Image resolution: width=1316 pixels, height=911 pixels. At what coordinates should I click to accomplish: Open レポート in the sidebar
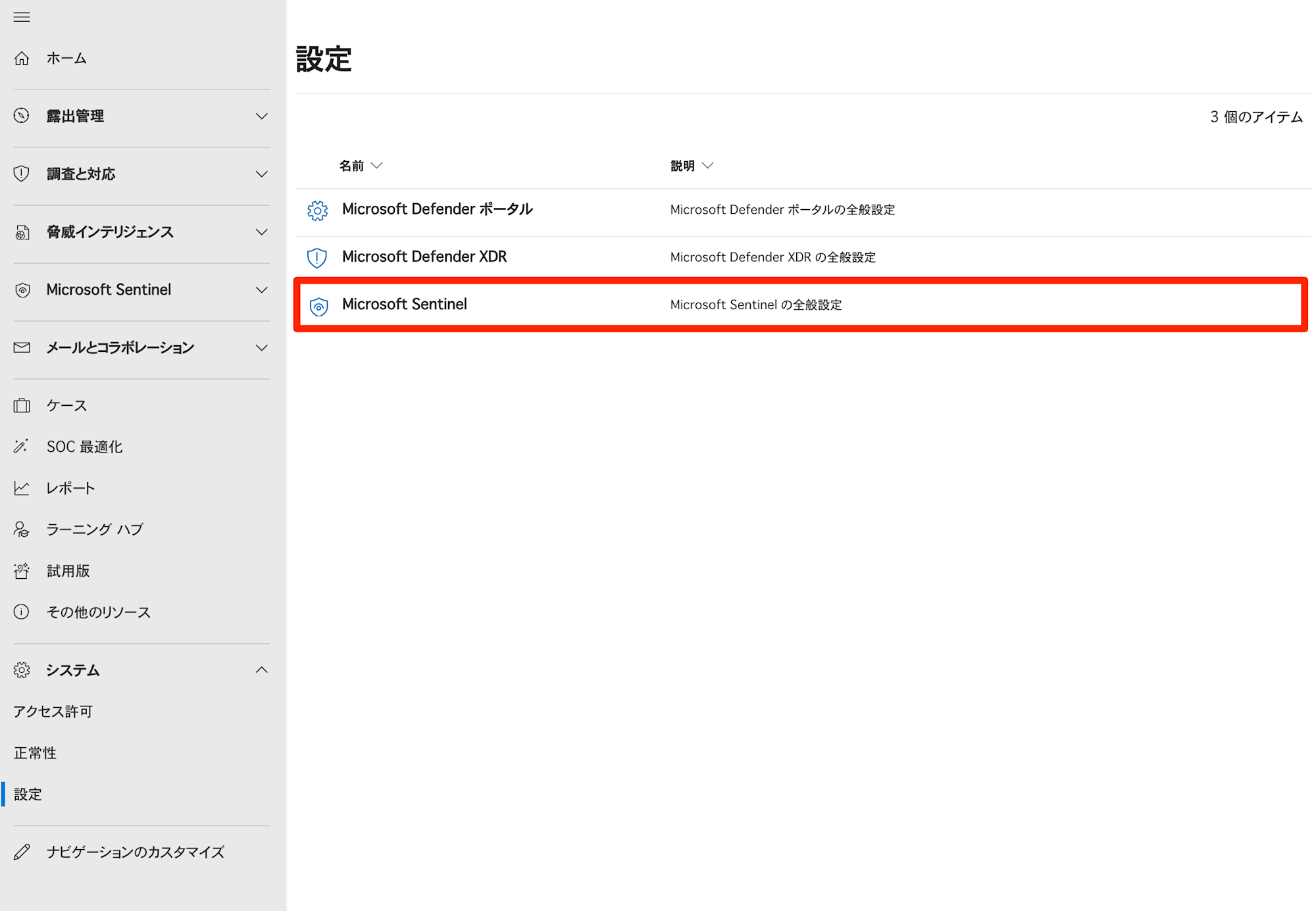pos(70,488)
